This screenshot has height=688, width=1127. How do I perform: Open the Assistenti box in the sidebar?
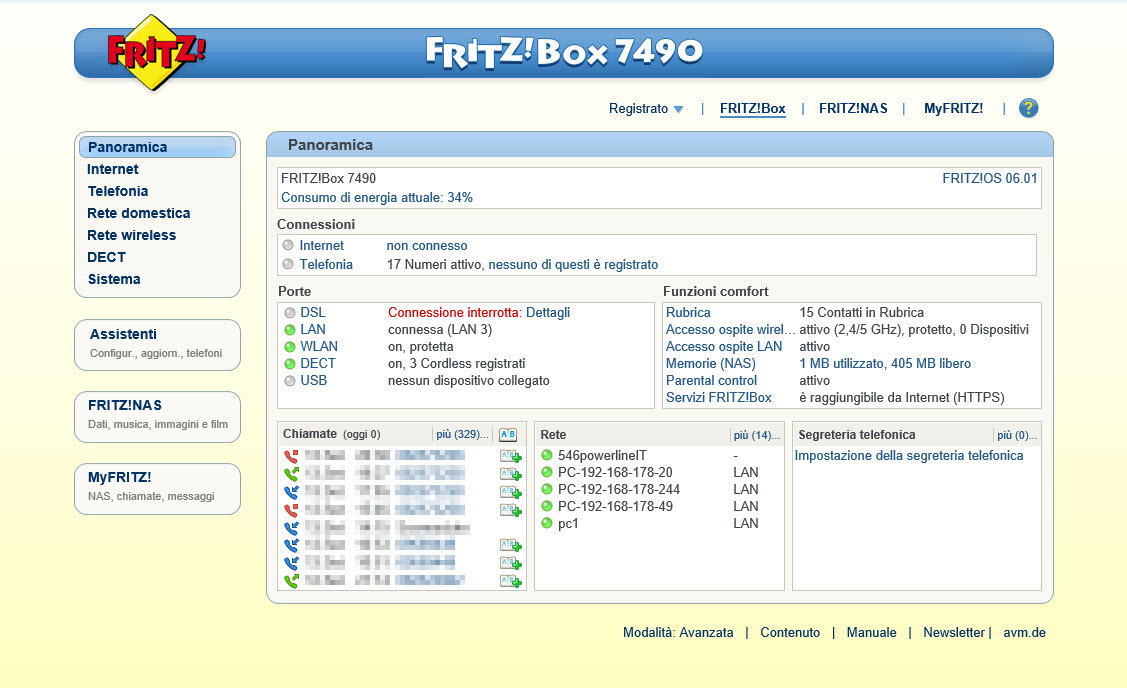(x=157, y=345)
